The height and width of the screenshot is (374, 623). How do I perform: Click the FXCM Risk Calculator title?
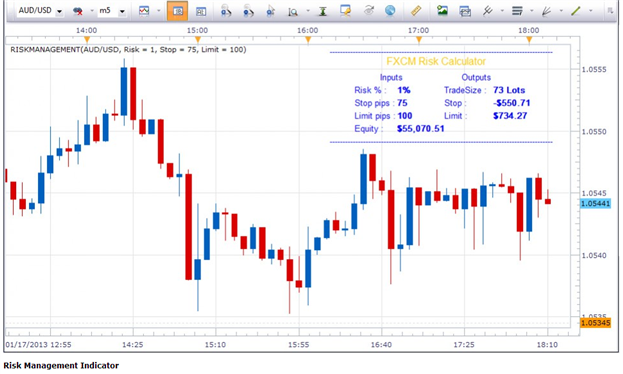pyautogui.click(x=436, y=61)
